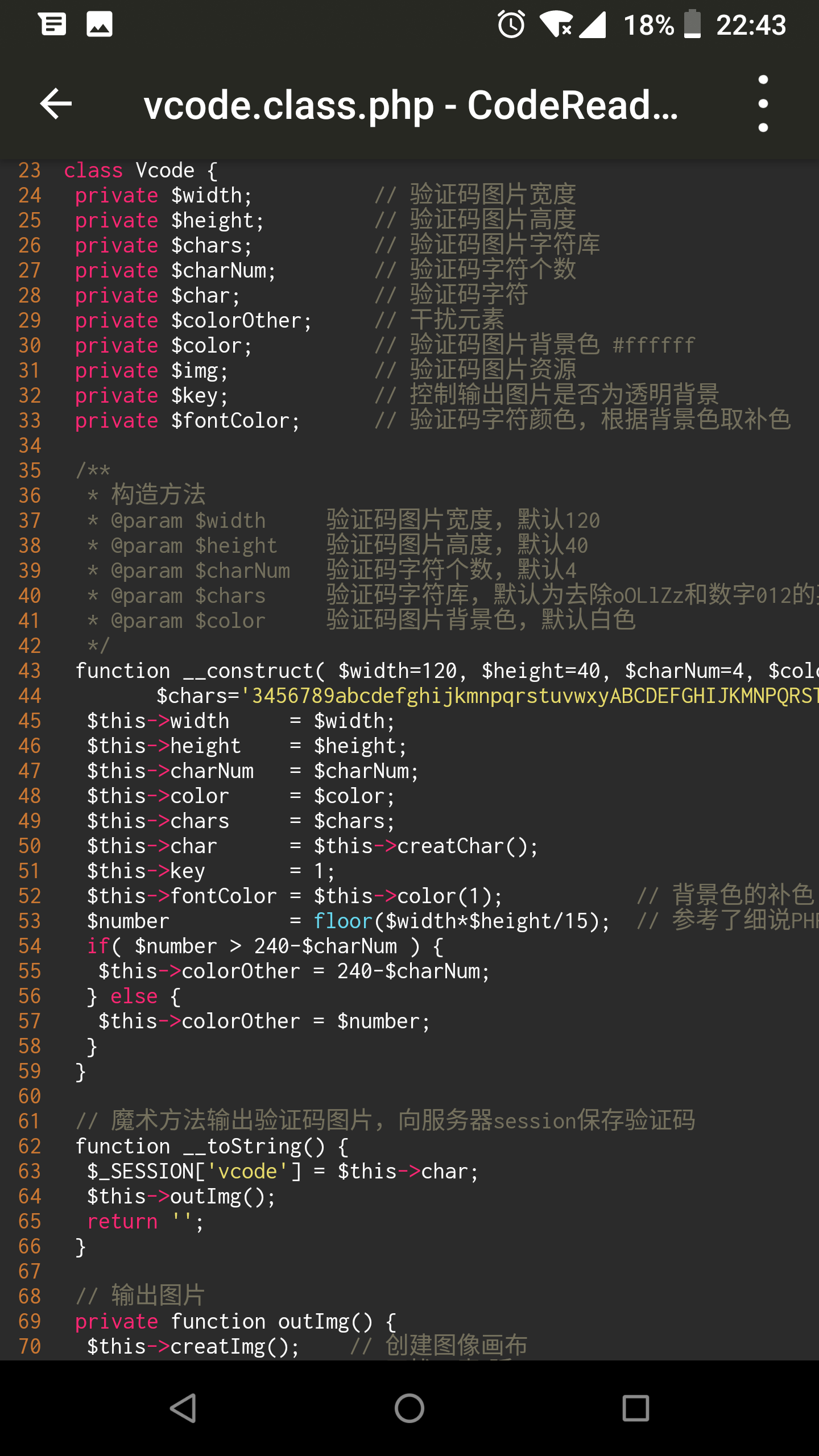The image size is (819, 1456).
Task: Tap the message notification icon in status bar
Action: [x=53, y=24]
